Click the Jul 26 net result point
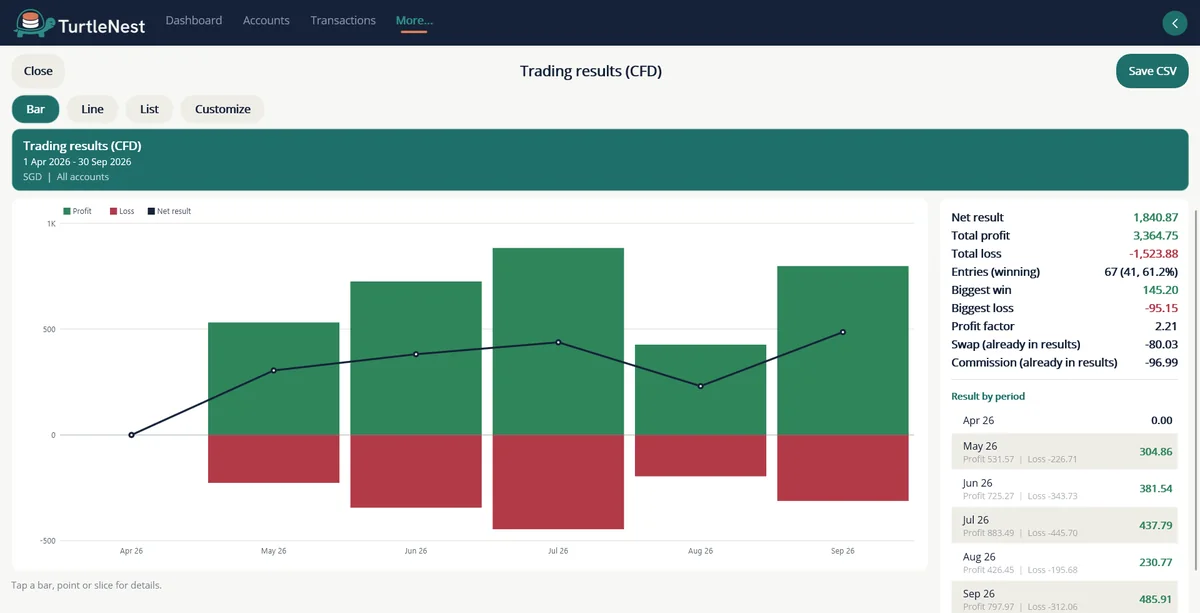Screen dimensions: 1200x613 pos(558,342)
